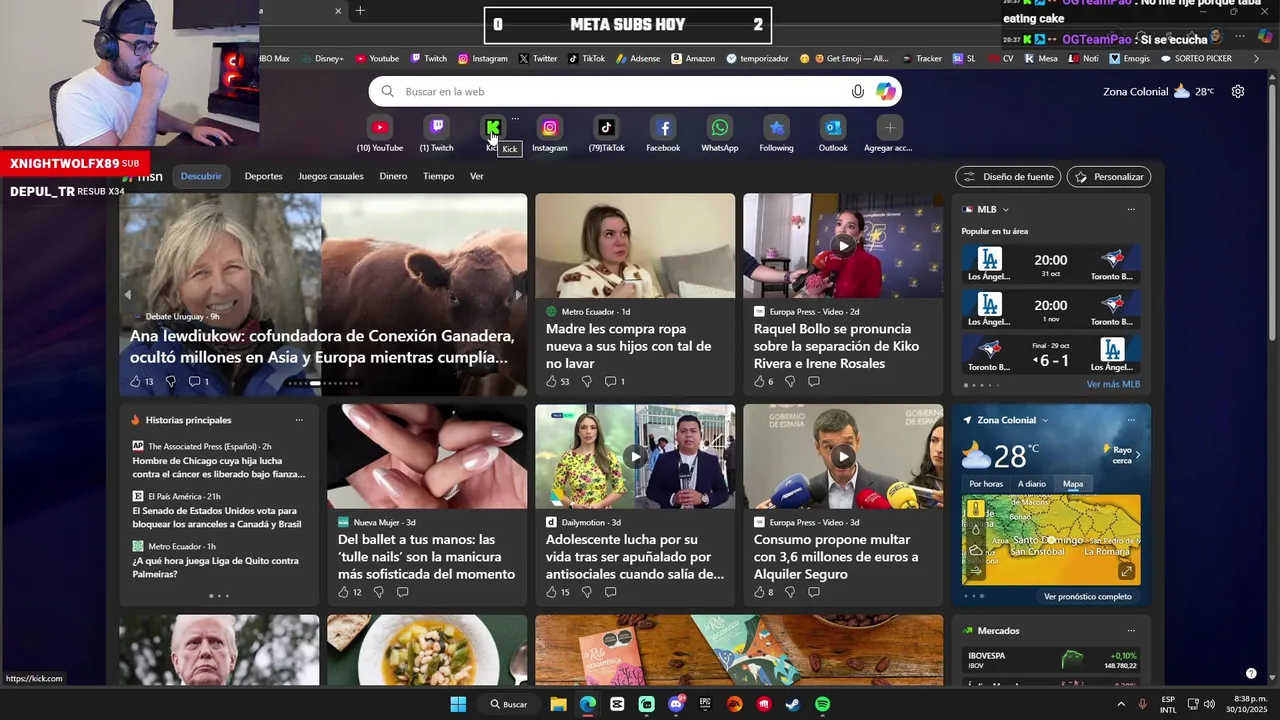This screenshot has height=720, width=1280.
Task: Open Mercados card more options menu
Action: [x=1131, y=631]
